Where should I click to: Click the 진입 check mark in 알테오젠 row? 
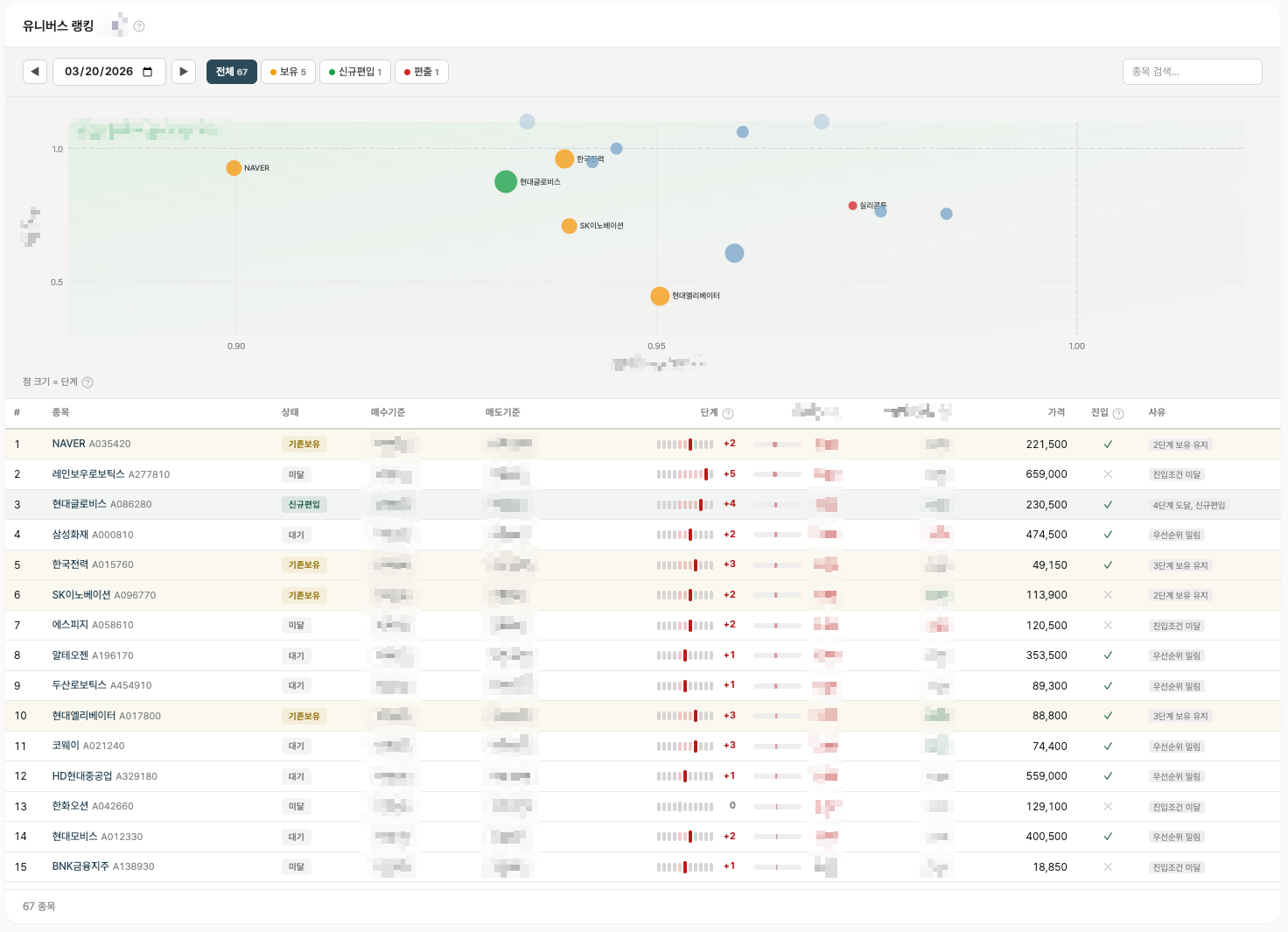1108,655
